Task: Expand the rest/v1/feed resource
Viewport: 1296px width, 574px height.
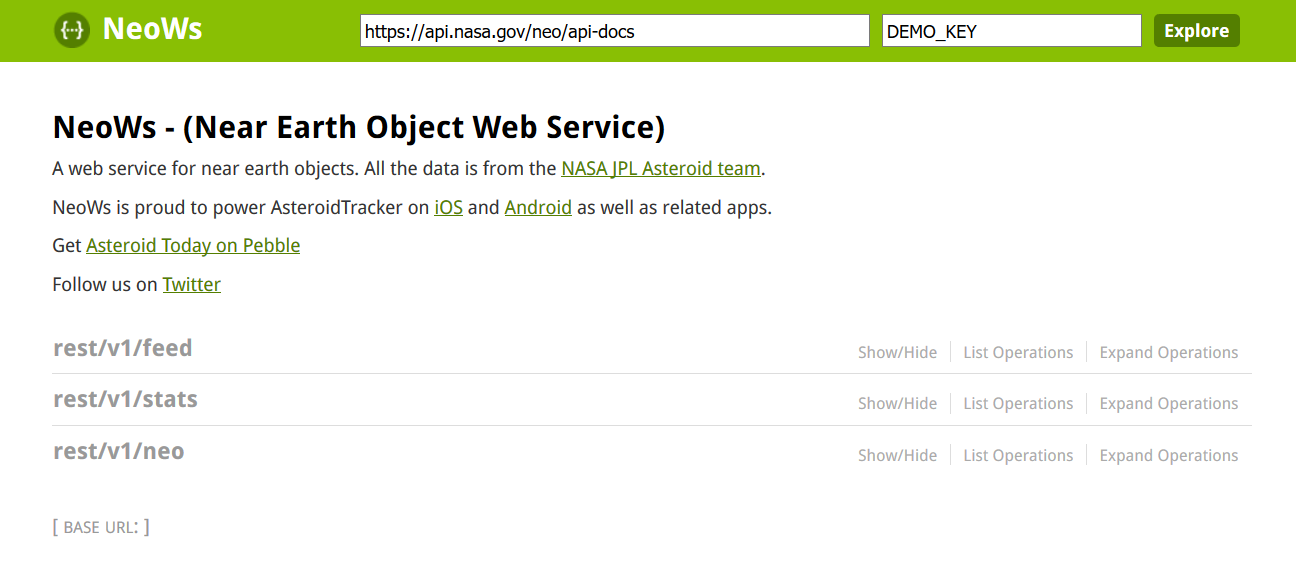Action: pyautogui.click(x=122, y=348)
